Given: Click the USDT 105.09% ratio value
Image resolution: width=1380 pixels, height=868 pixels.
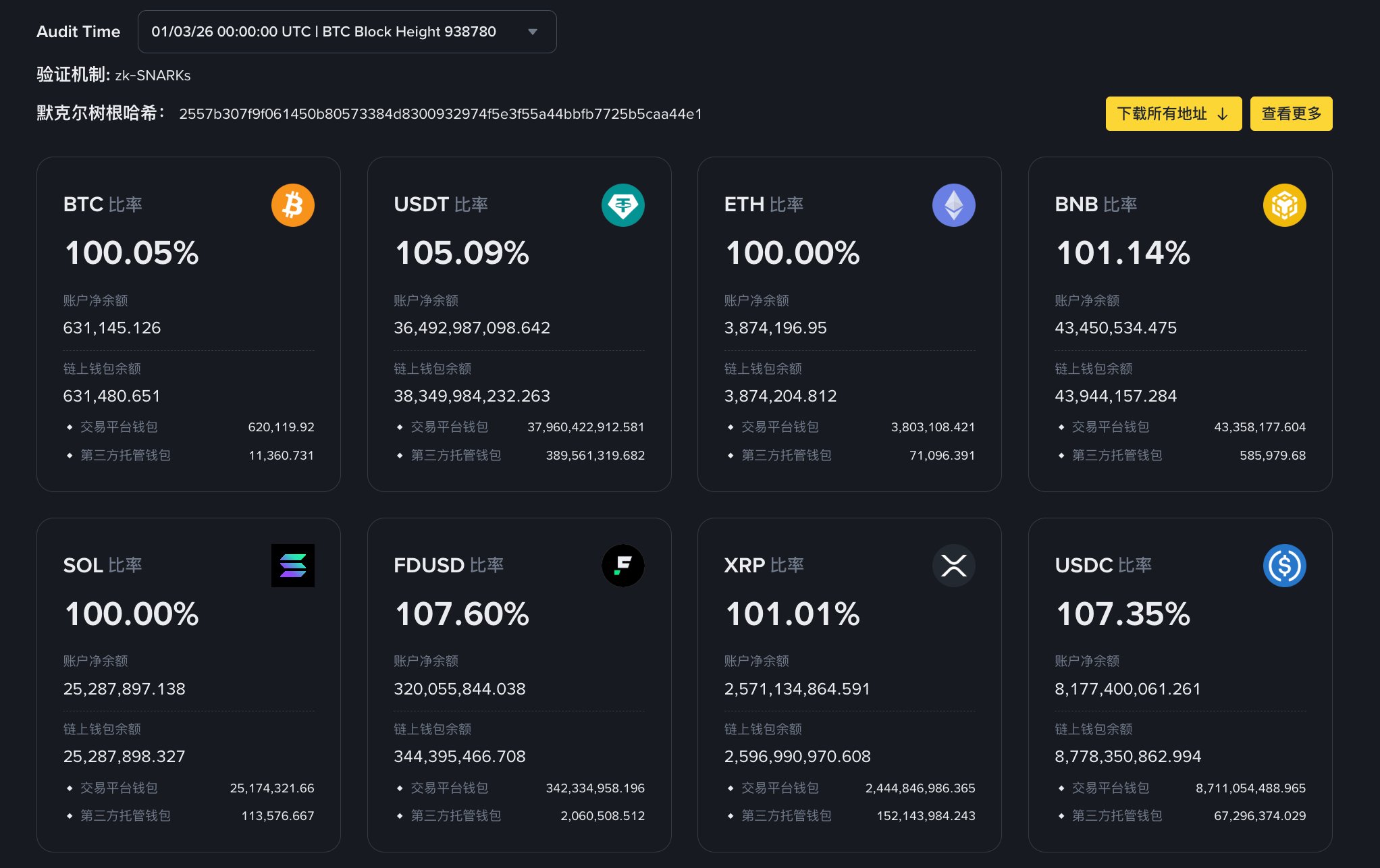Looking at the screenshot, I should coord(462,253).
